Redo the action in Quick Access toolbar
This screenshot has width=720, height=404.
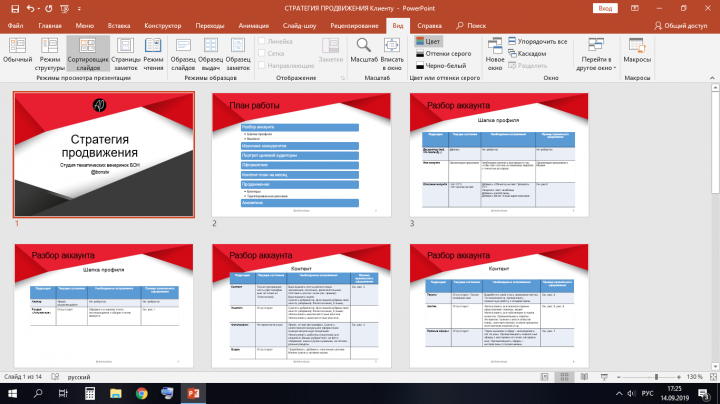pyautogui.click(x=49, y=8)
